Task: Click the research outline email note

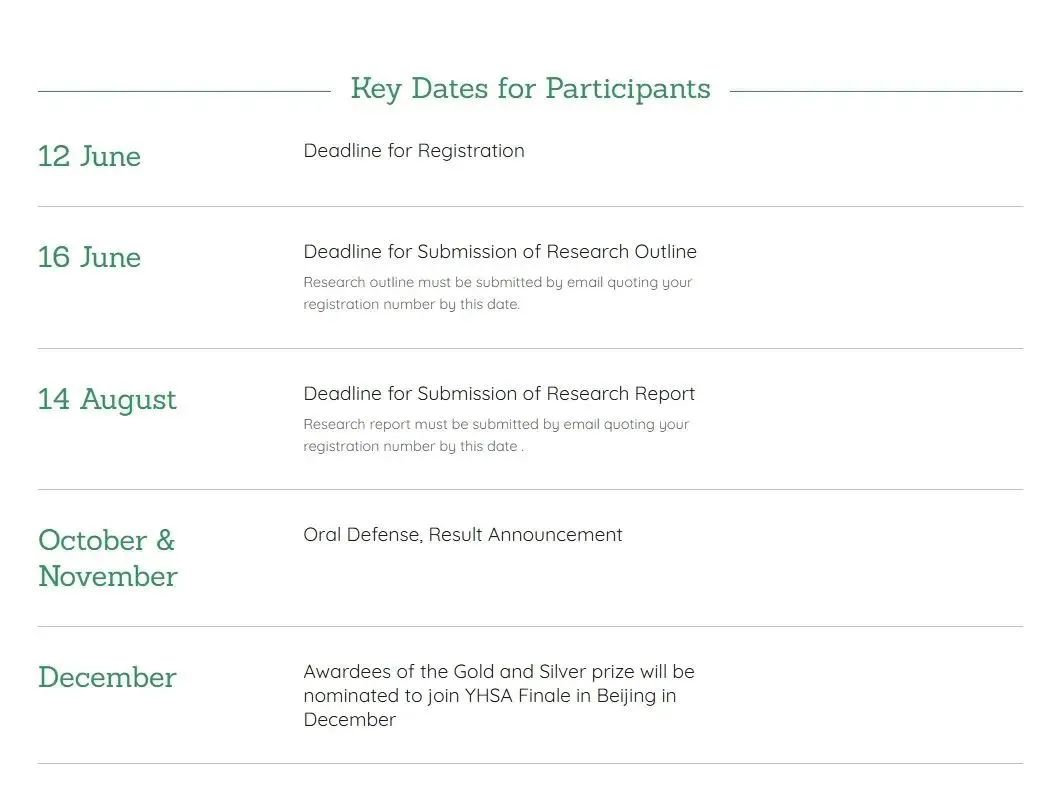Action: click(x=498, y=293)
